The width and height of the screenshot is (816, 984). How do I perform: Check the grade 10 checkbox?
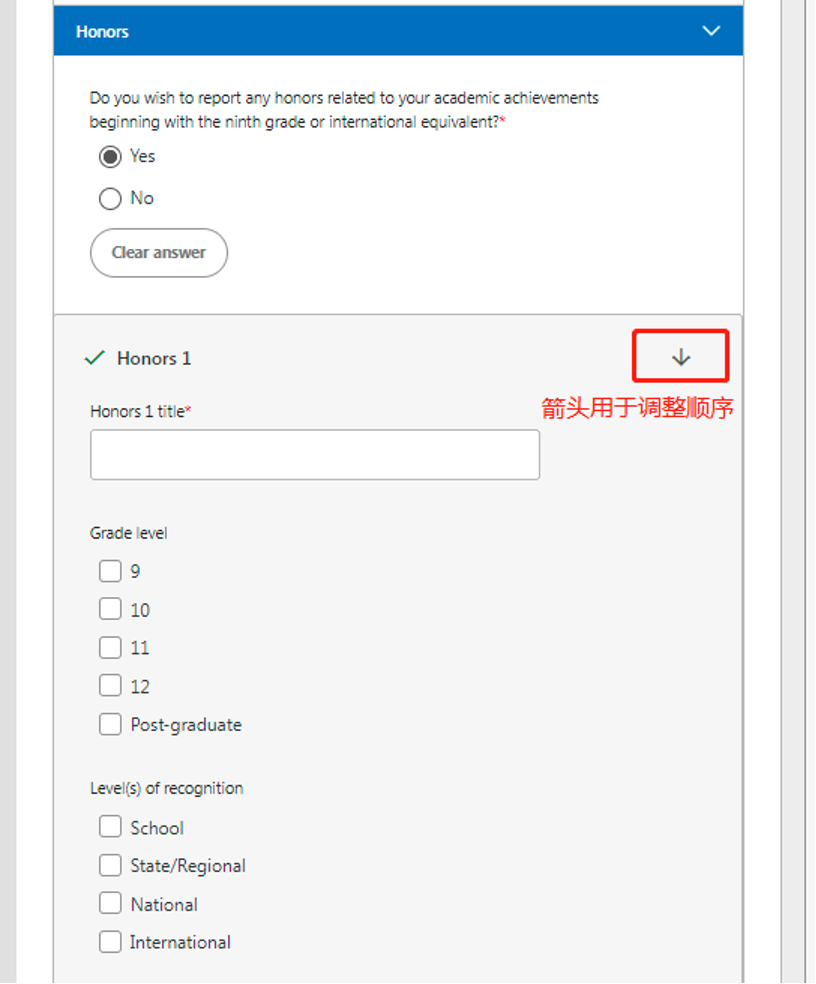point(110,610)
